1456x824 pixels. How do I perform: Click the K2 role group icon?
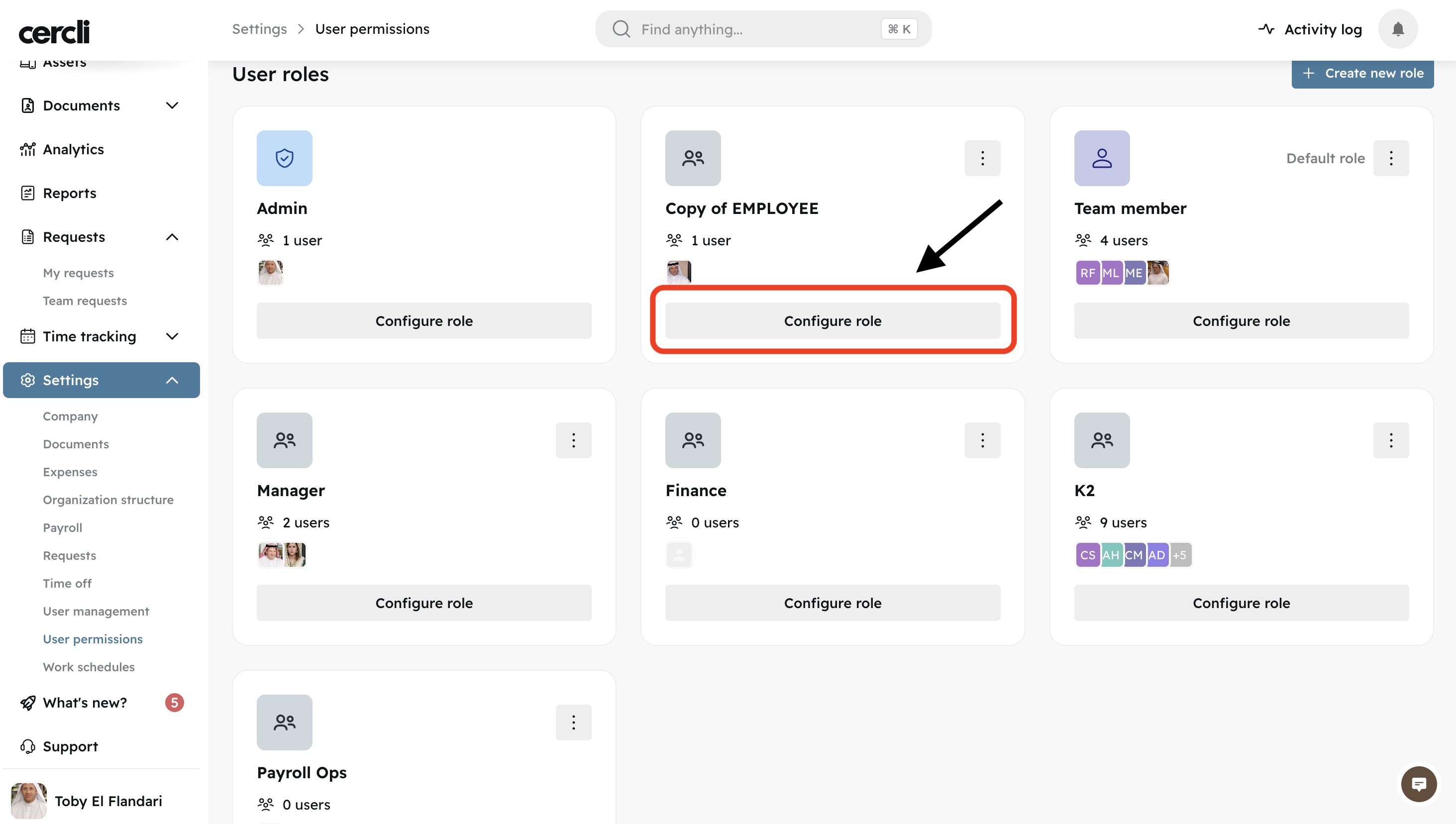(x=1102, y=440)
